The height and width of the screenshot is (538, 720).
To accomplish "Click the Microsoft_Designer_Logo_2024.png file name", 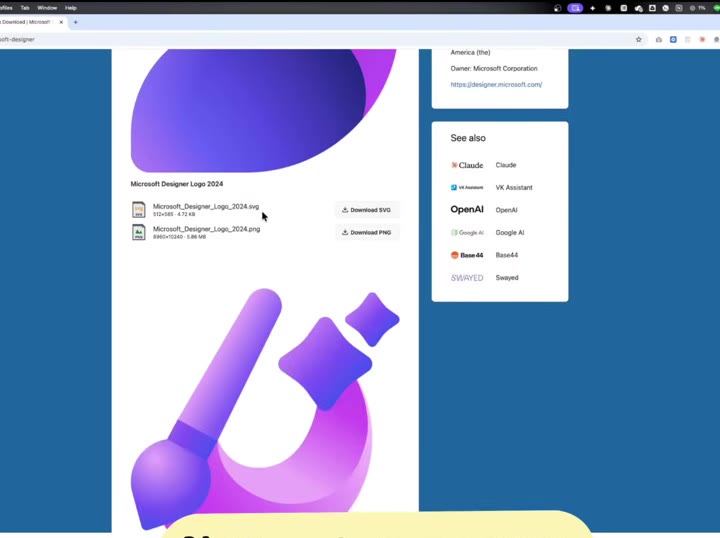I will (x=206, y=229).
